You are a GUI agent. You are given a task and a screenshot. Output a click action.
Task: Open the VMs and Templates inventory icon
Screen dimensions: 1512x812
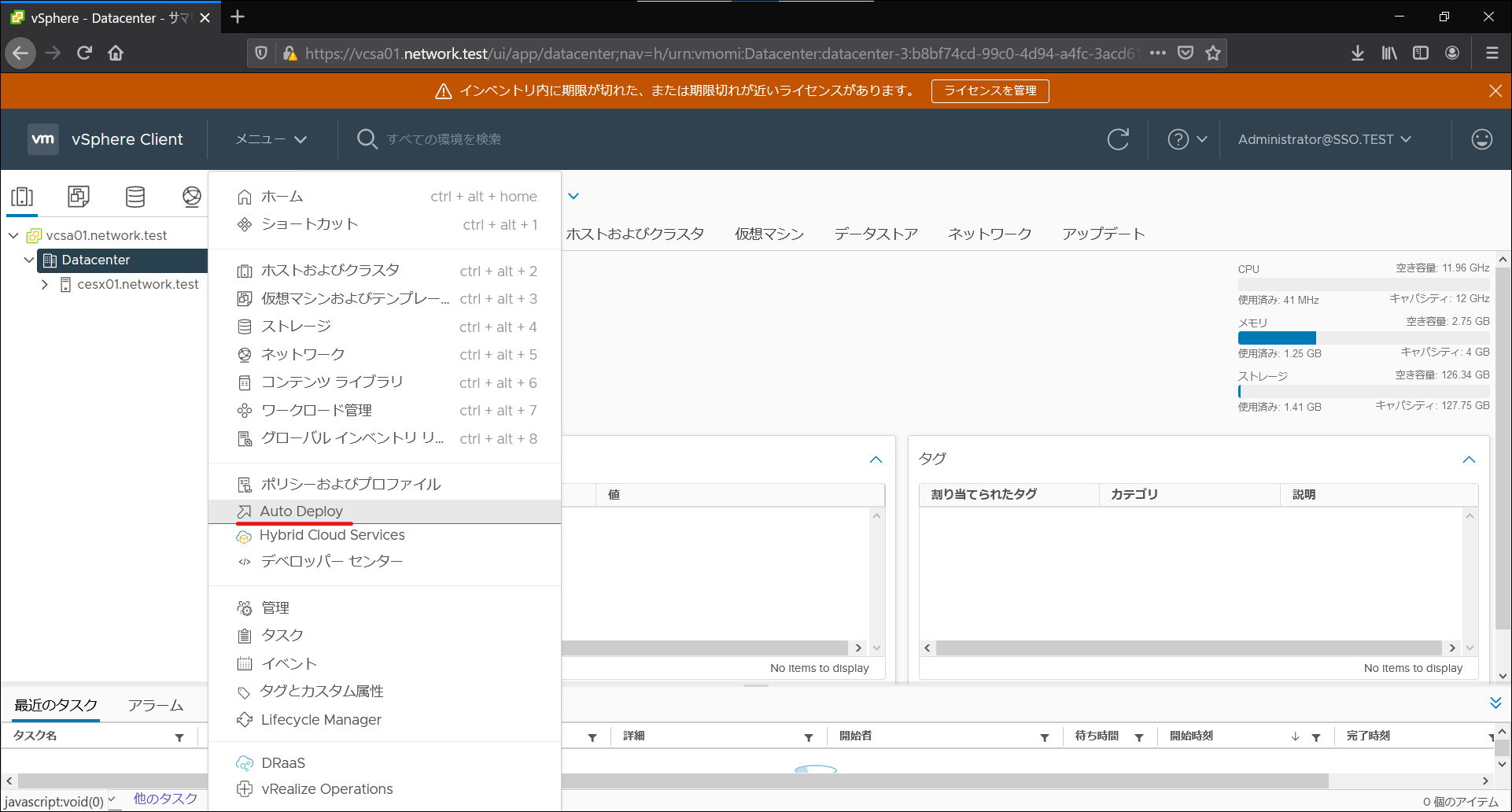(79, 197)
